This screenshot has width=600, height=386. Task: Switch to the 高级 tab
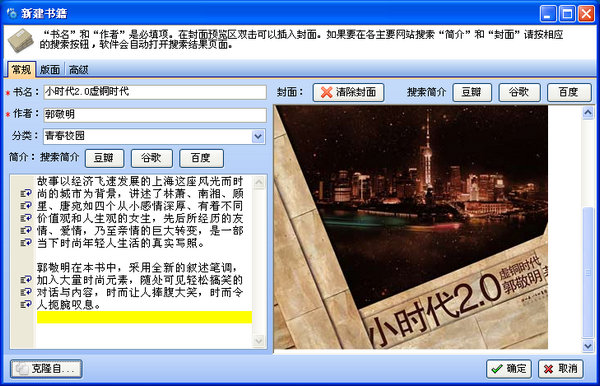coord(78,70)
